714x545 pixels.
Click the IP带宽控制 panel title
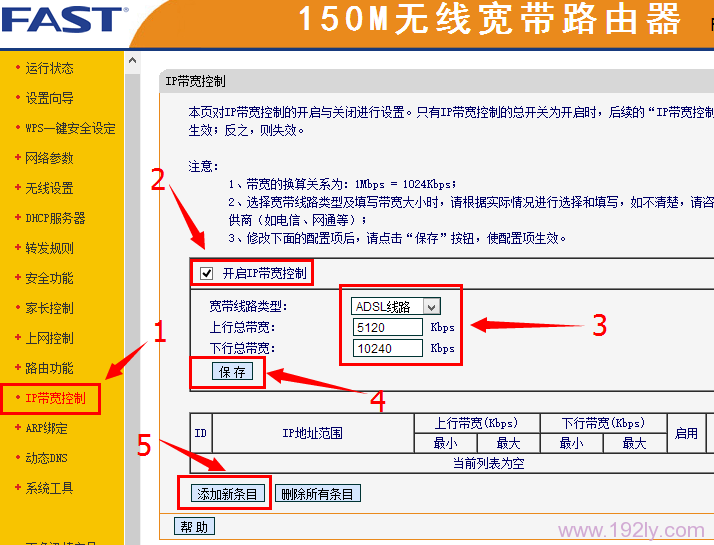click(195, 81)
